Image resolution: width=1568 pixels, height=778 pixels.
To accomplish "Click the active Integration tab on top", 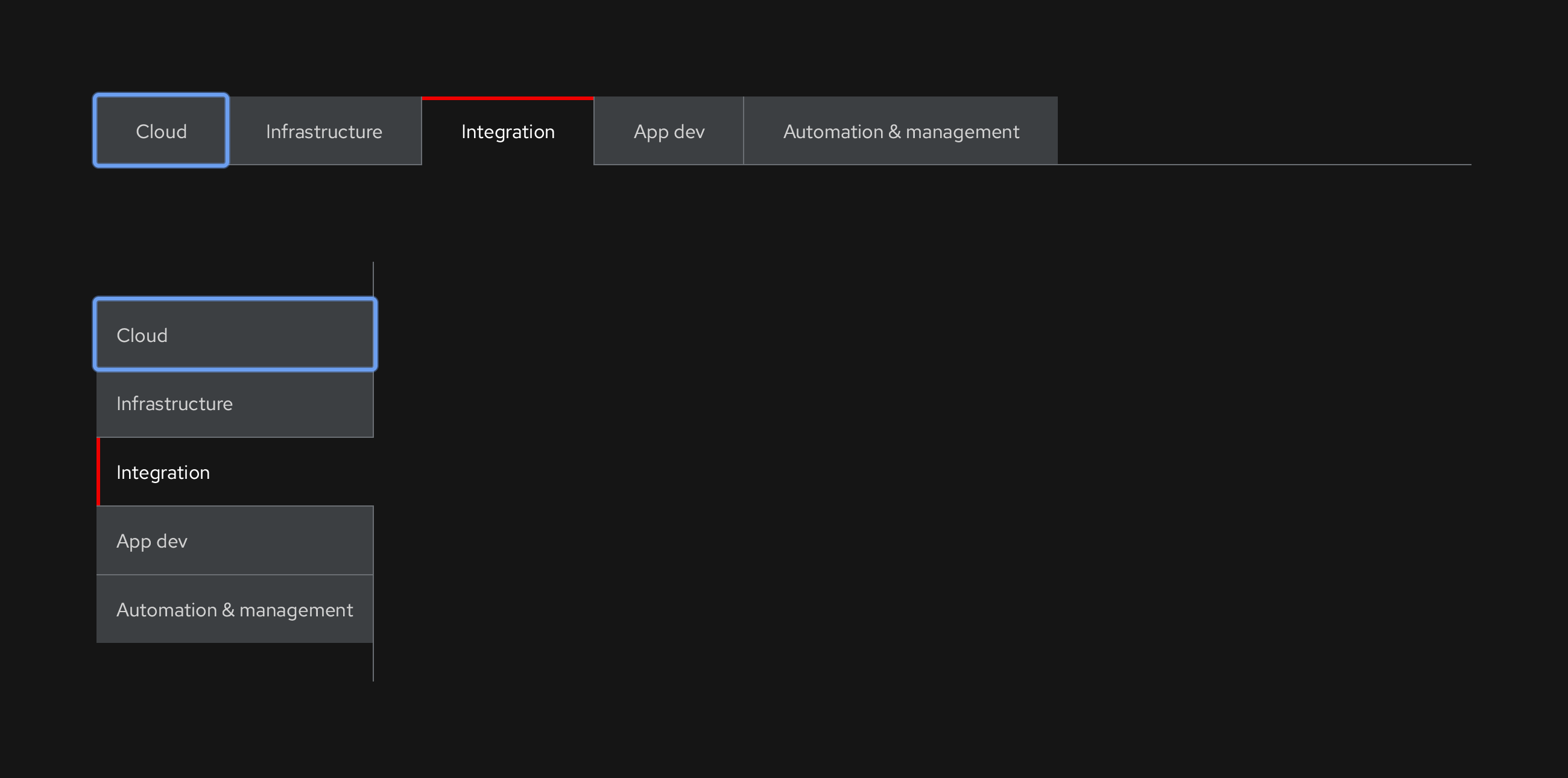I will point(508,130).
